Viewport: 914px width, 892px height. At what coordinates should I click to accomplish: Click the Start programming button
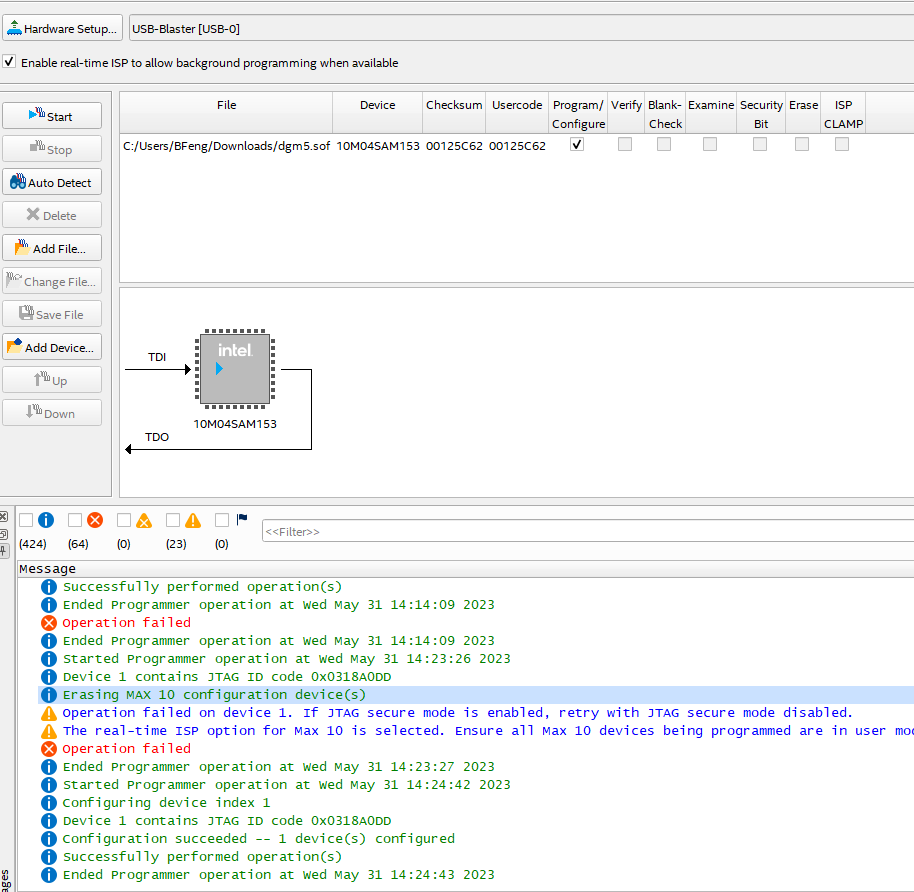(x=52, y=116)
